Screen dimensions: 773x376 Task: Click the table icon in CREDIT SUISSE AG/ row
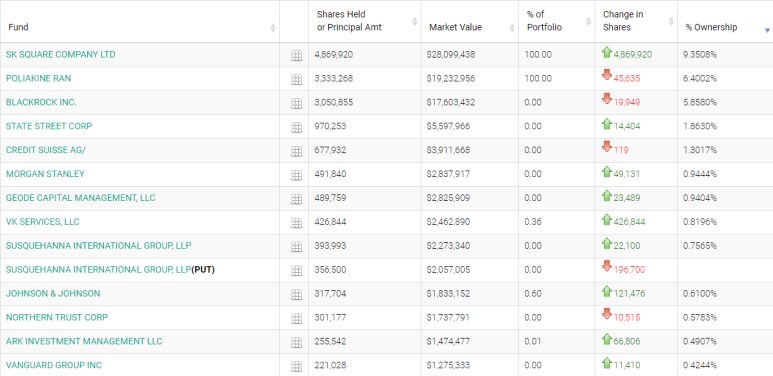click(296, 151)
